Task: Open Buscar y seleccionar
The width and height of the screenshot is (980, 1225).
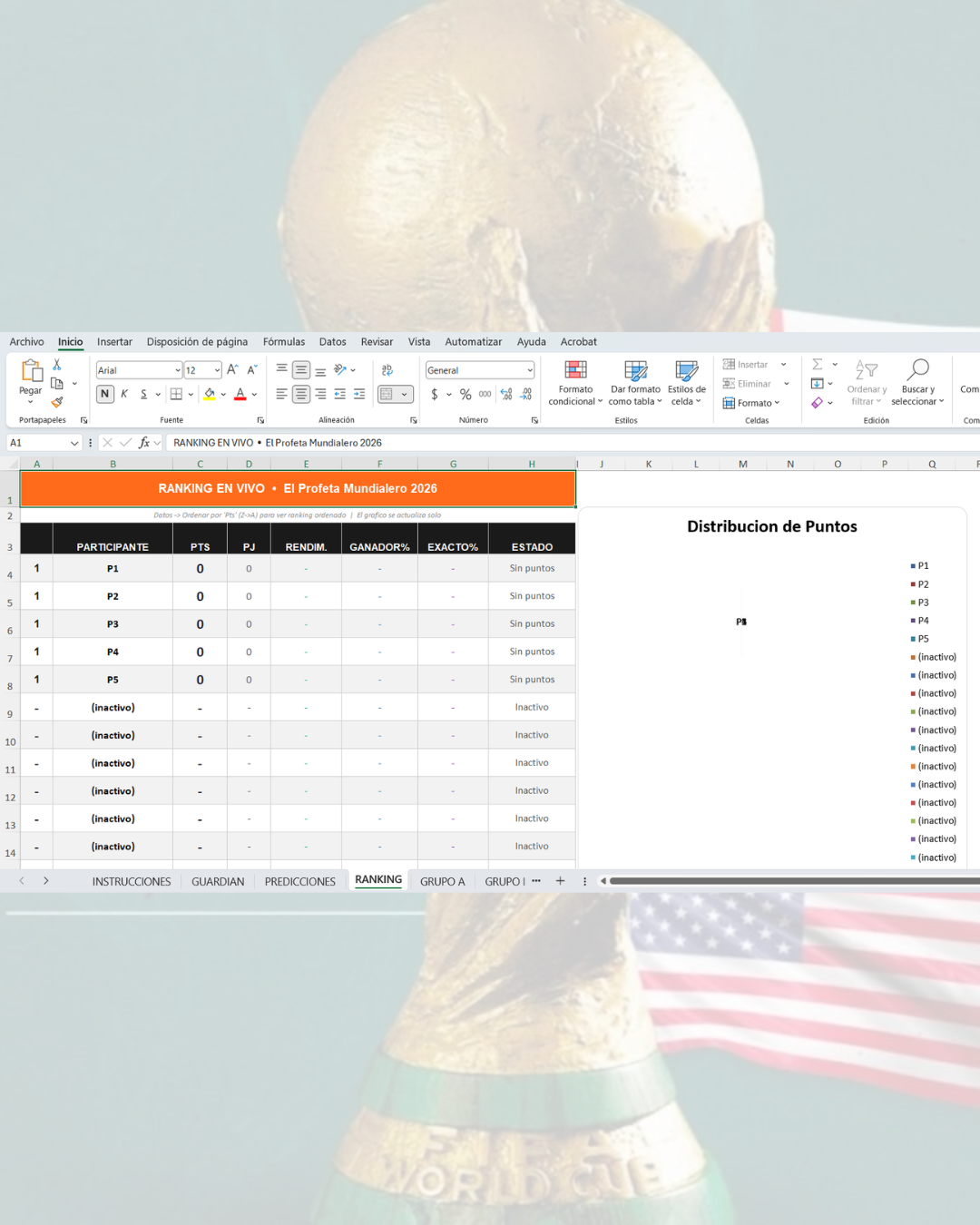Action: (917, 383)
